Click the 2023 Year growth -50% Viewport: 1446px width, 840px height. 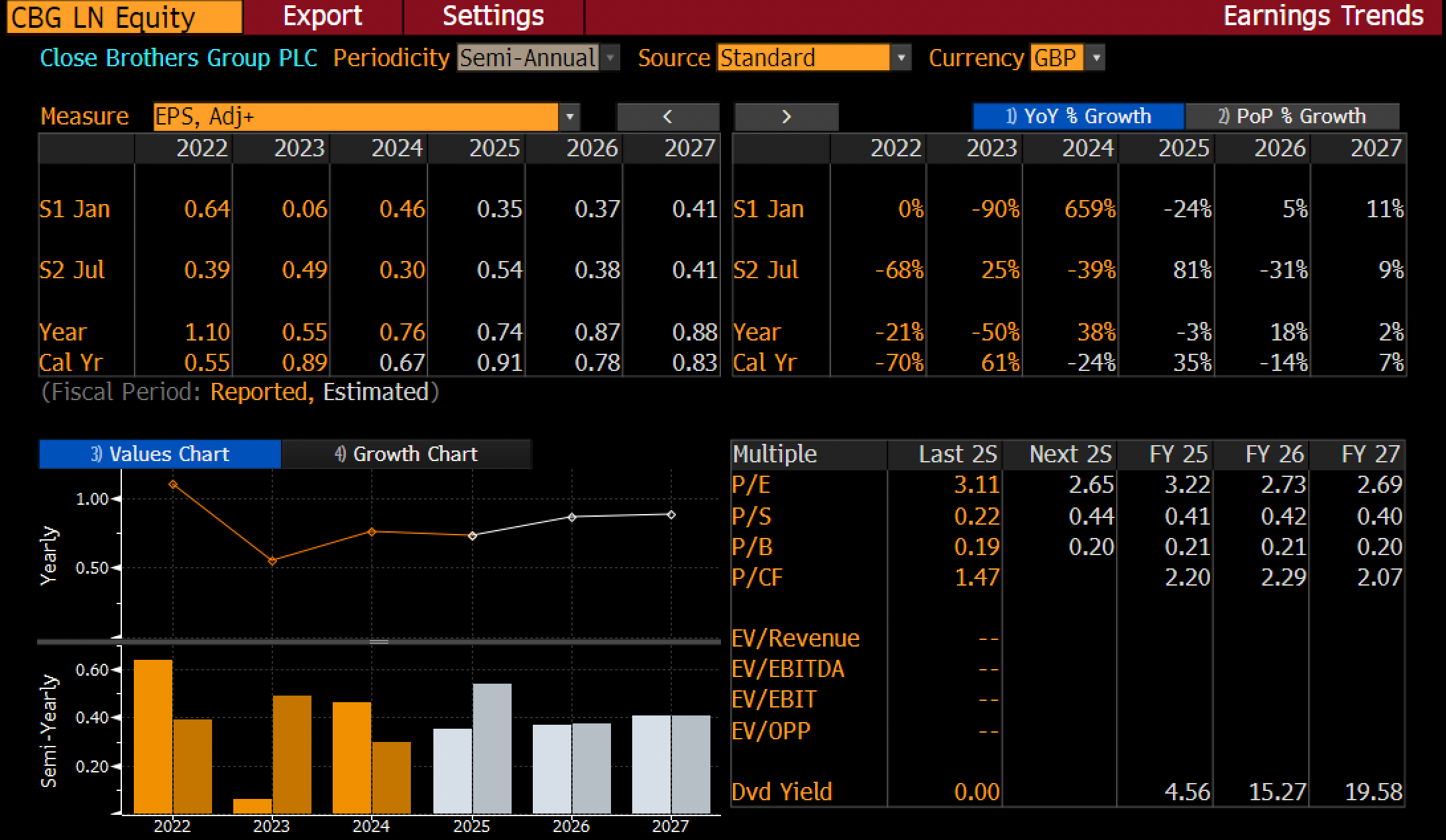995,332
